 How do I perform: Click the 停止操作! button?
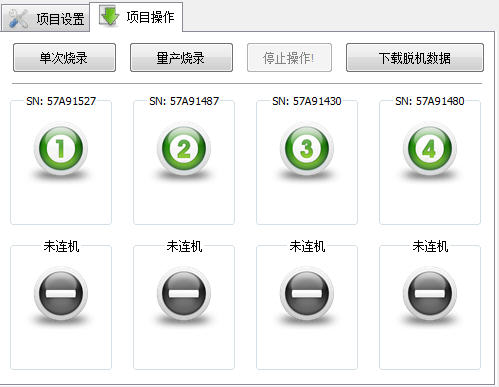tap(289, 58)
